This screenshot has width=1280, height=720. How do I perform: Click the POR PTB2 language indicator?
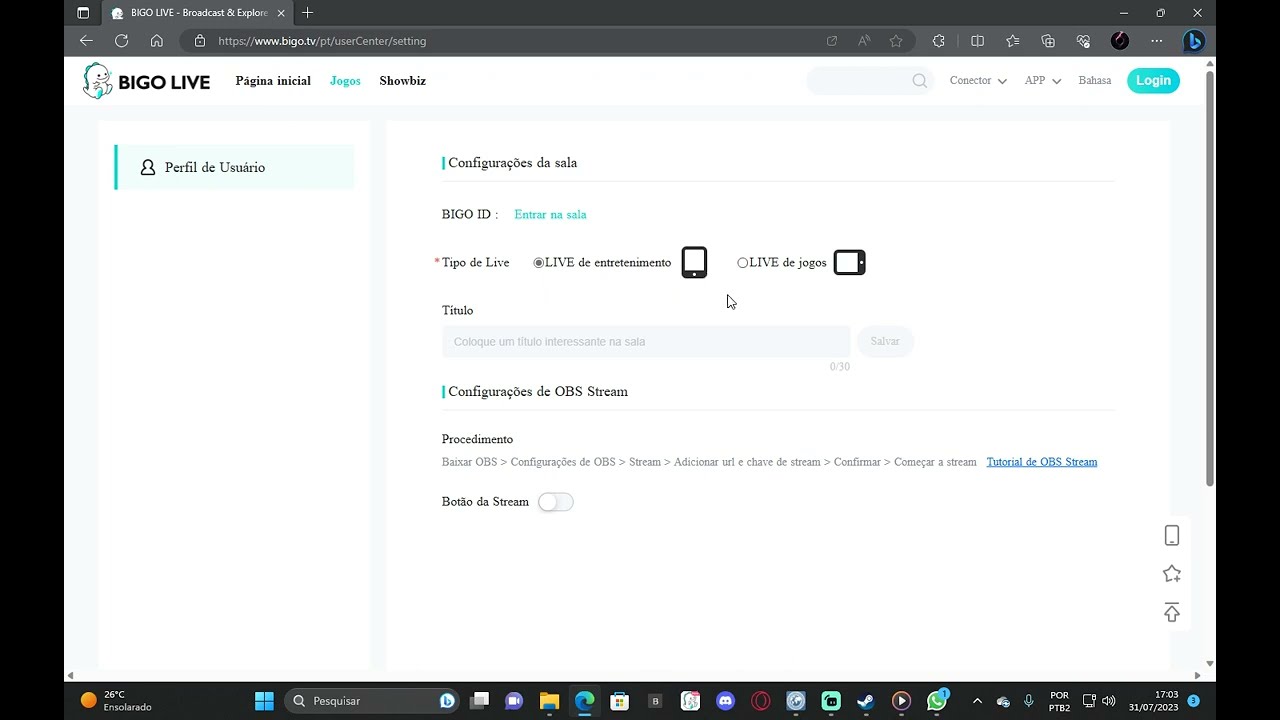click(x=1060, y=701)
